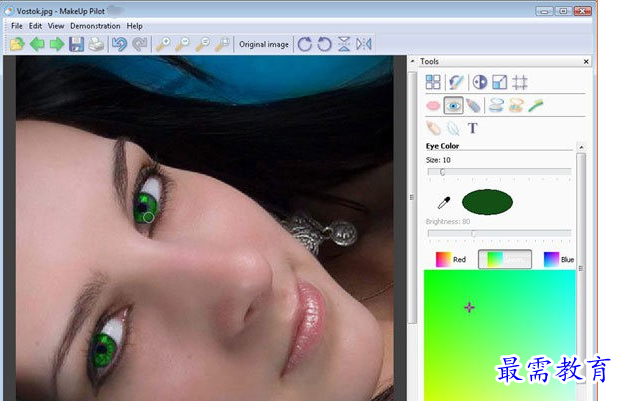
Task: Open the Edit menu
Action: [35, 26]
